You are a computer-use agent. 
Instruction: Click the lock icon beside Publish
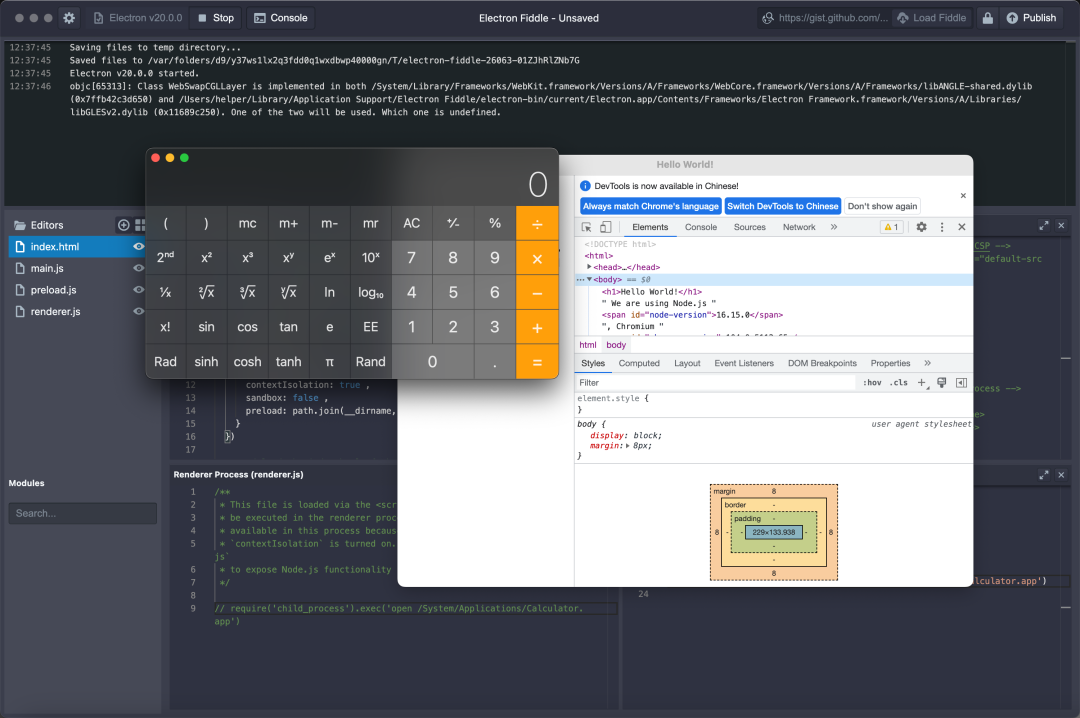[x=988, y=18]
